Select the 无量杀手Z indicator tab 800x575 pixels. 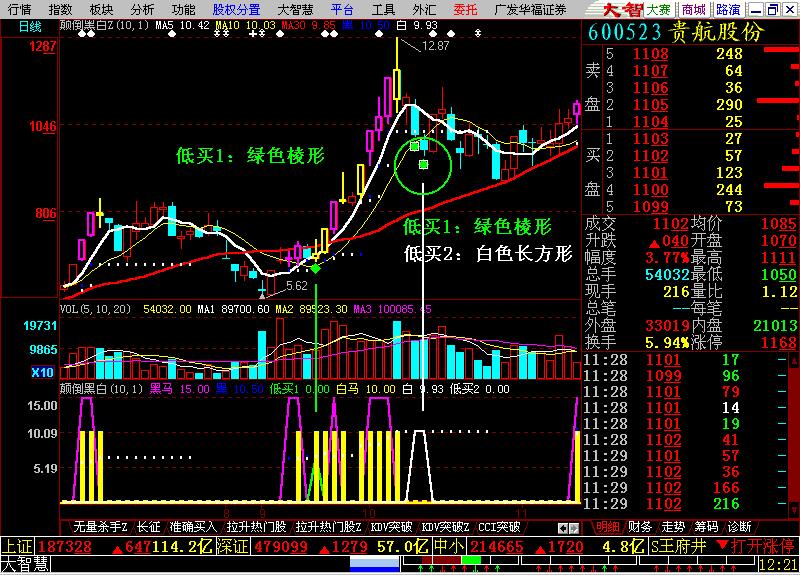101,526
